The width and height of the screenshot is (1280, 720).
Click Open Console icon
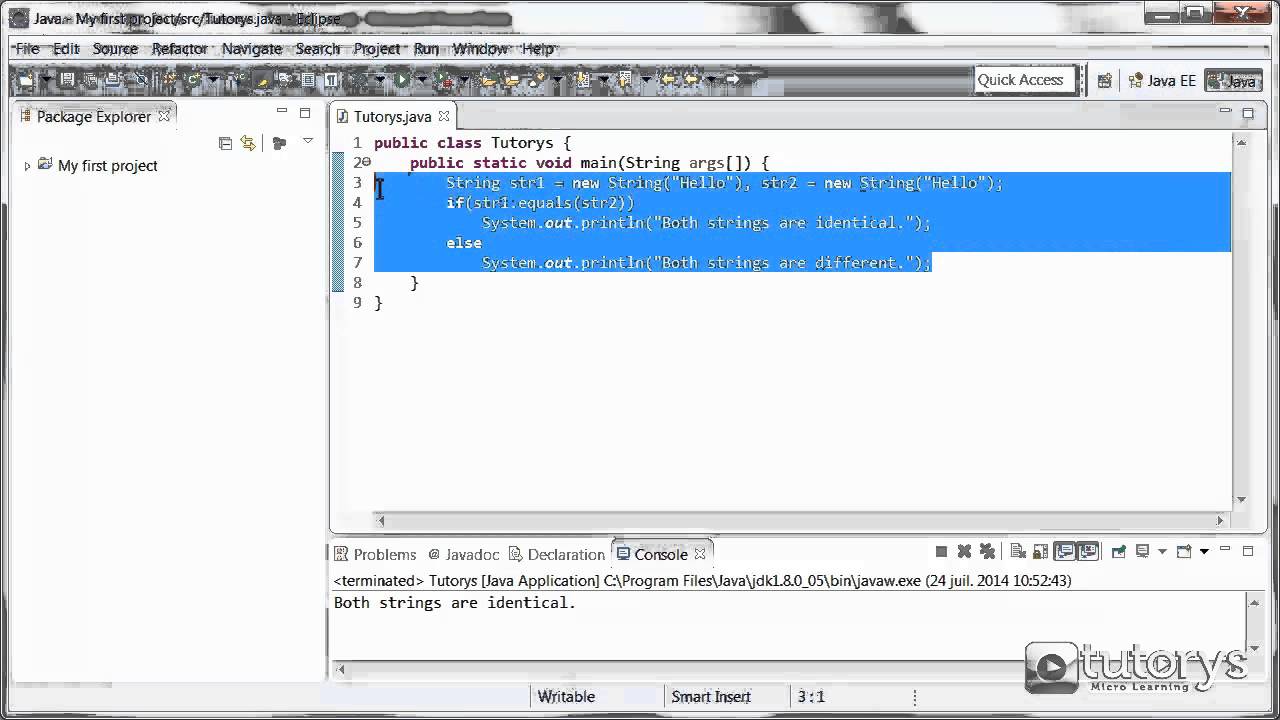coord(1184,552)
